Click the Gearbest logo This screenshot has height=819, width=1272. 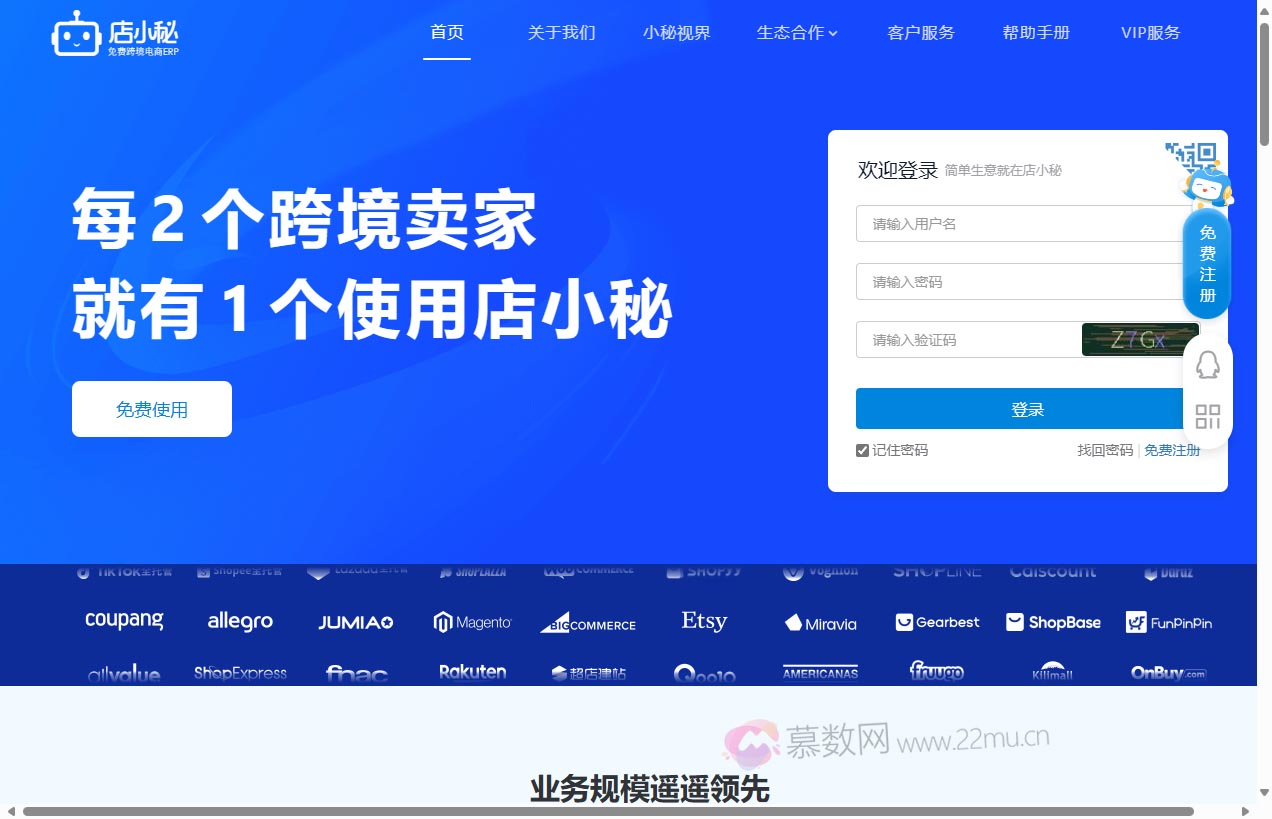tap(936, 622)
